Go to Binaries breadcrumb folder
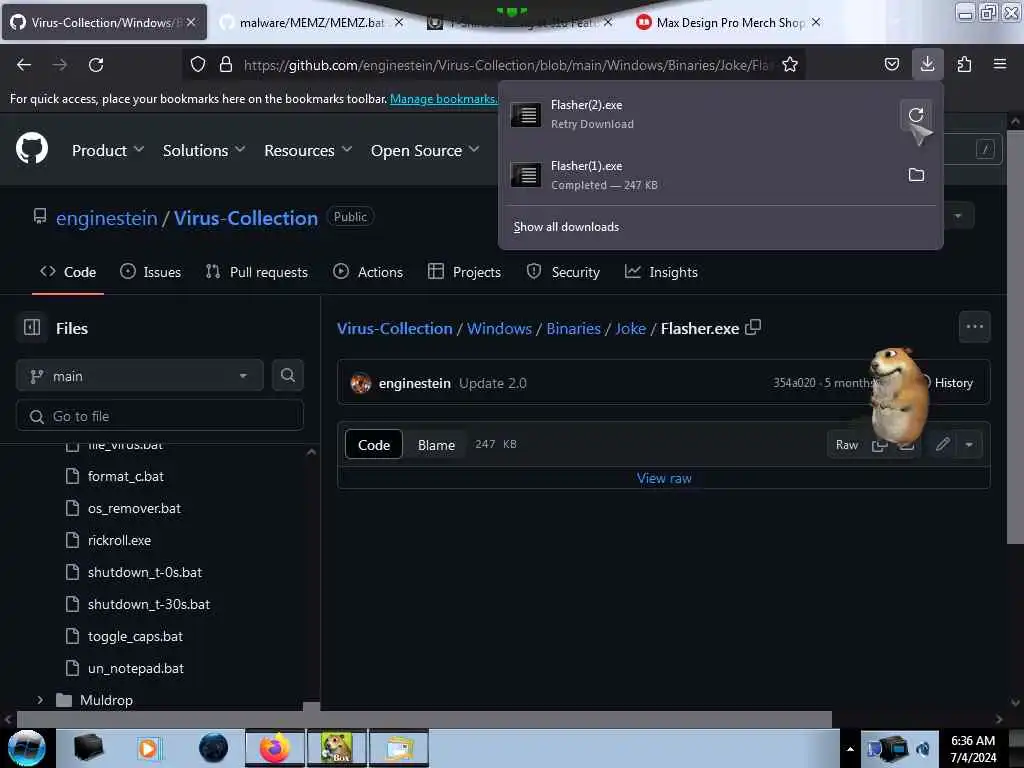 [573, 328]
